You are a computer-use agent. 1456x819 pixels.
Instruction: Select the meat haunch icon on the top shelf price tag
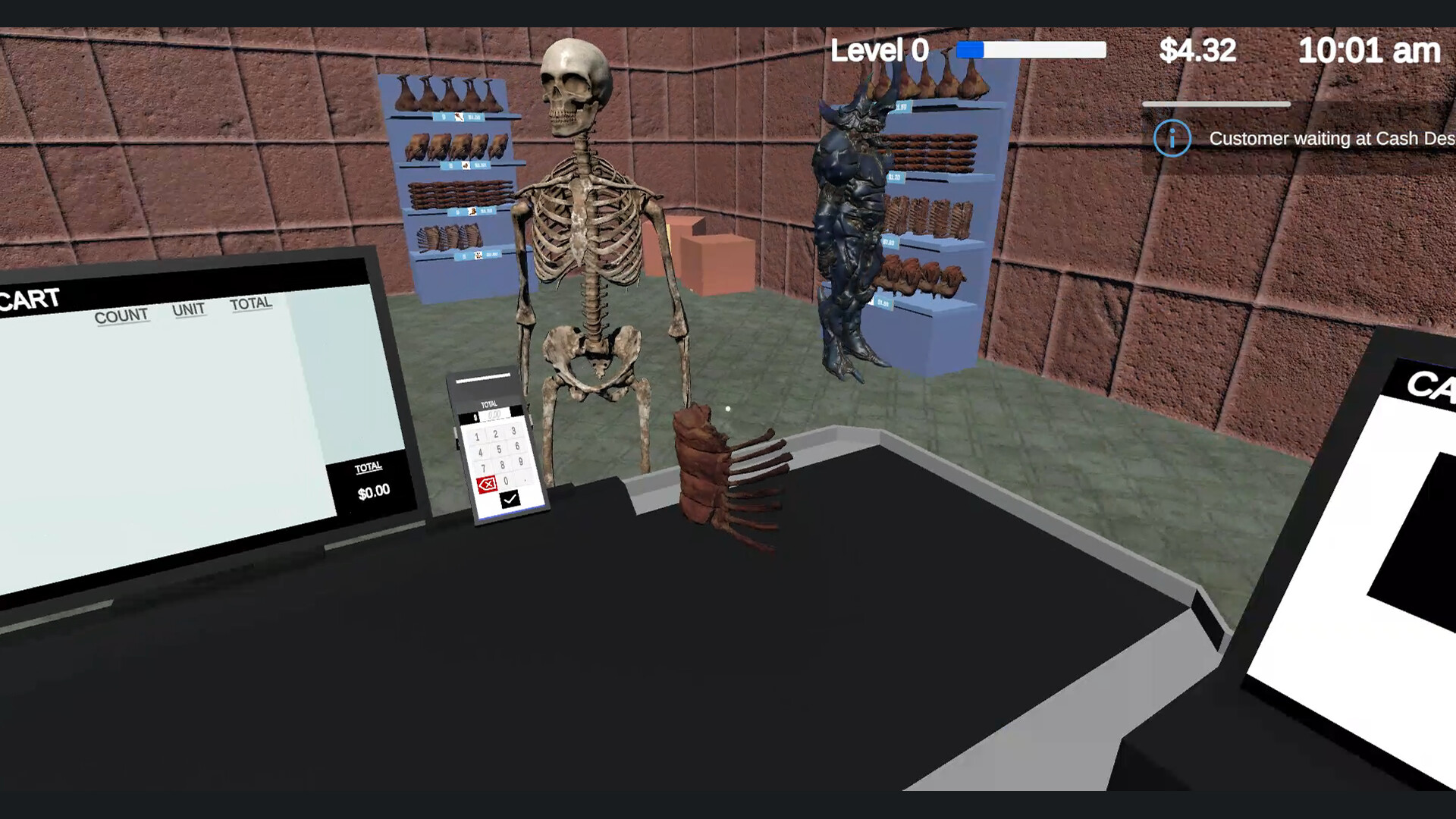460,118
